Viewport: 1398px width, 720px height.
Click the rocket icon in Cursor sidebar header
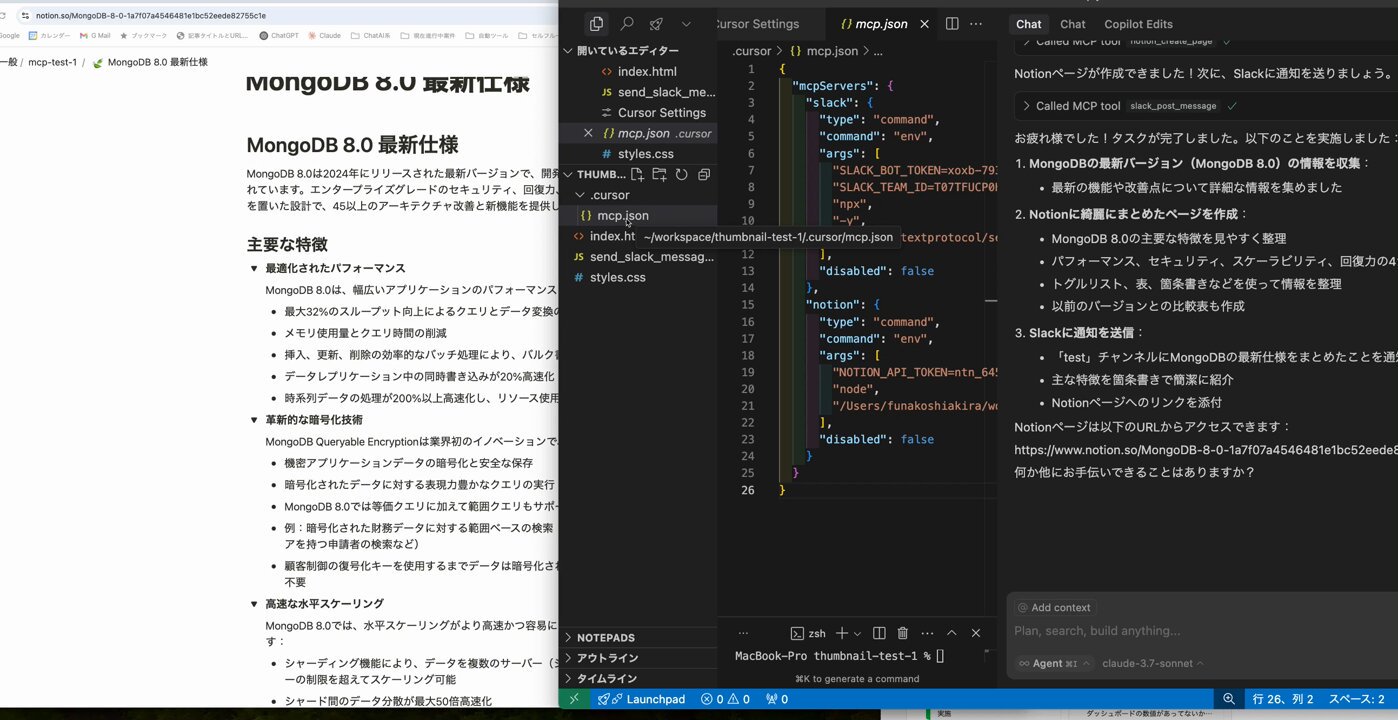pos(657,24)
